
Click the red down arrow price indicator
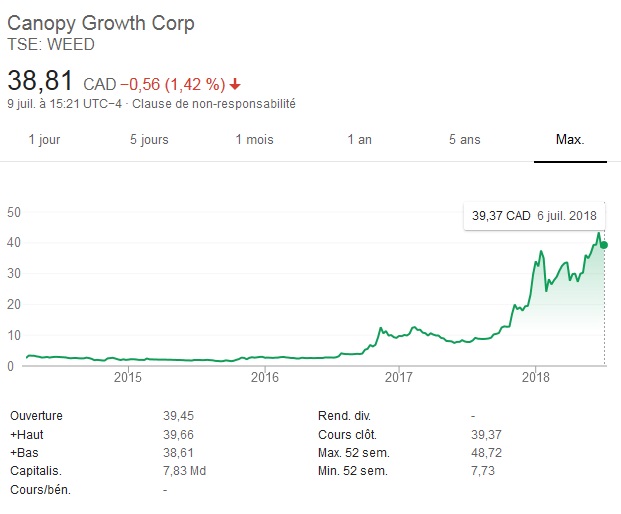click(235, 83)
